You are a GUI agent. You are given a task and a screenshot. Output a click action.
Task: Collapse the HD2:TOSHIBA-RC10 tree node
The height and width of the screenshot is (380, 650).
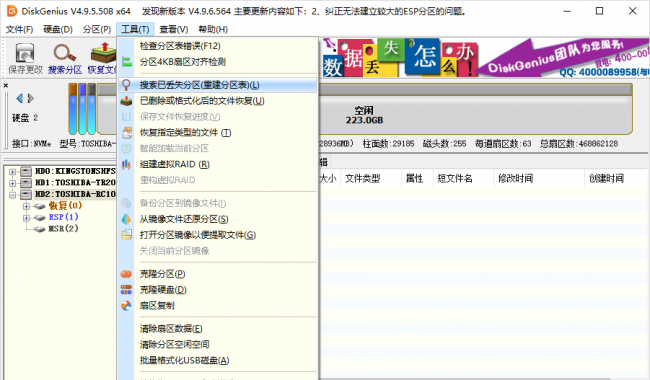(x=12, y=194)
